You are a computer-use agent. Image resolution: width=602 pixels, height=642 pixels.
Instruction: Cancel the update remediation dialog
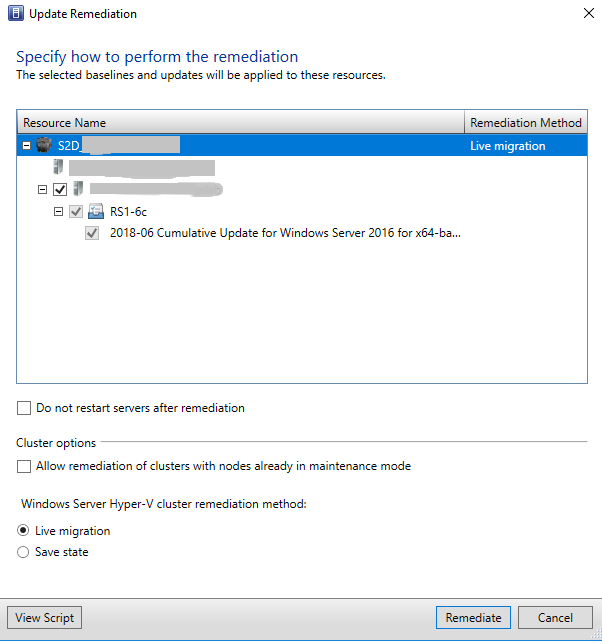click(555, 617)
